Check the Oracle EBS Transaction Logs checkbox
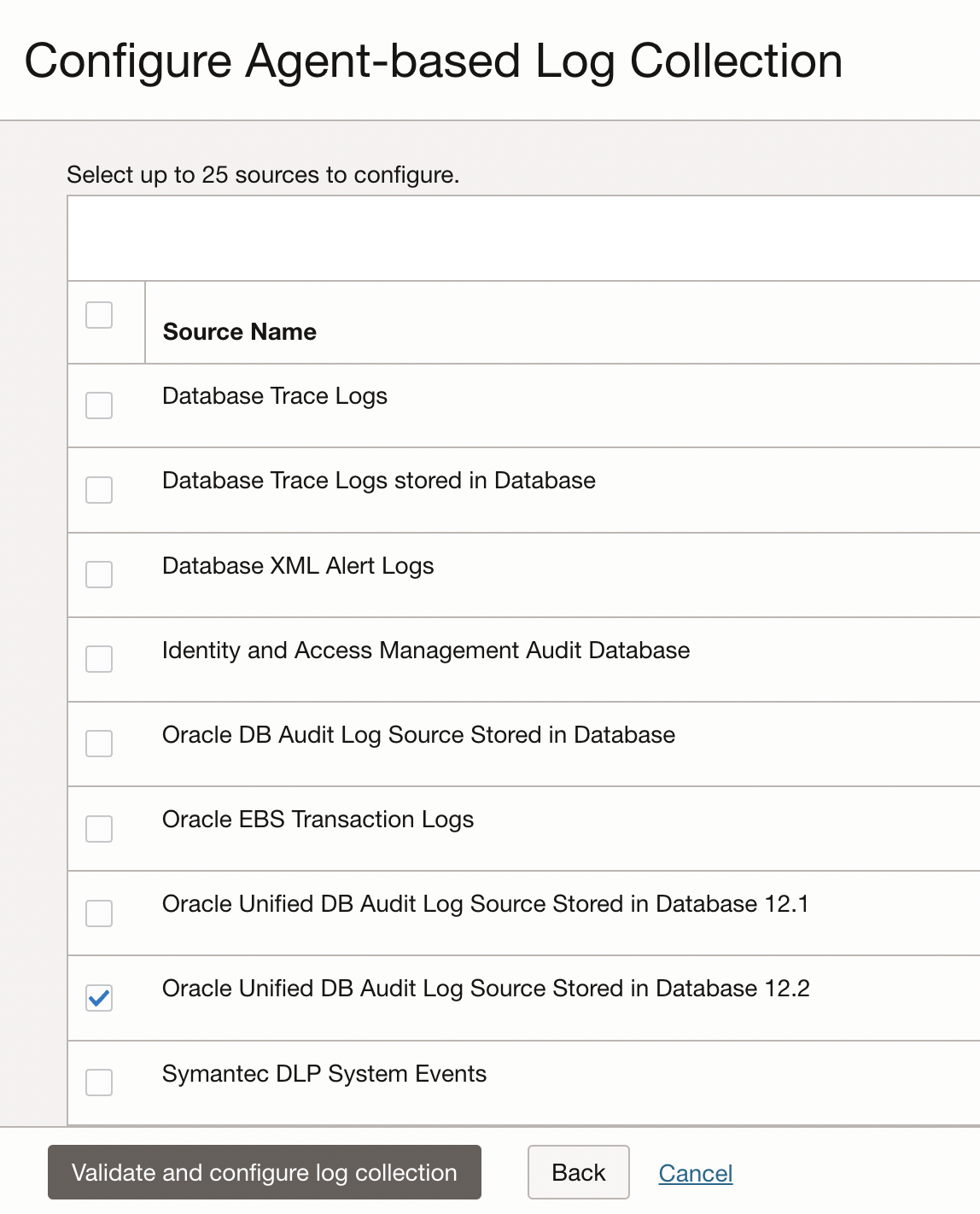The image size is (980, 1214). [99, 828]
